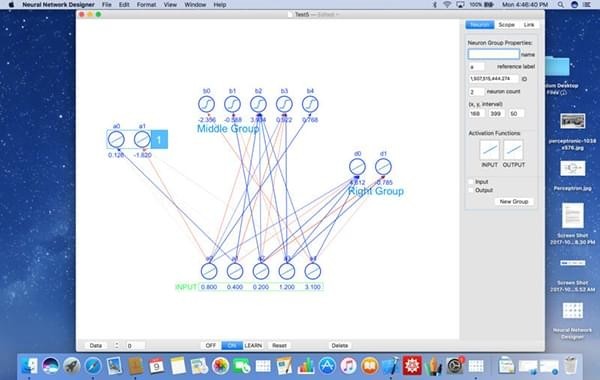This screenshot has width=600, height=380.
Task: Switch to the Scope tab
Action: pos(507,25)
